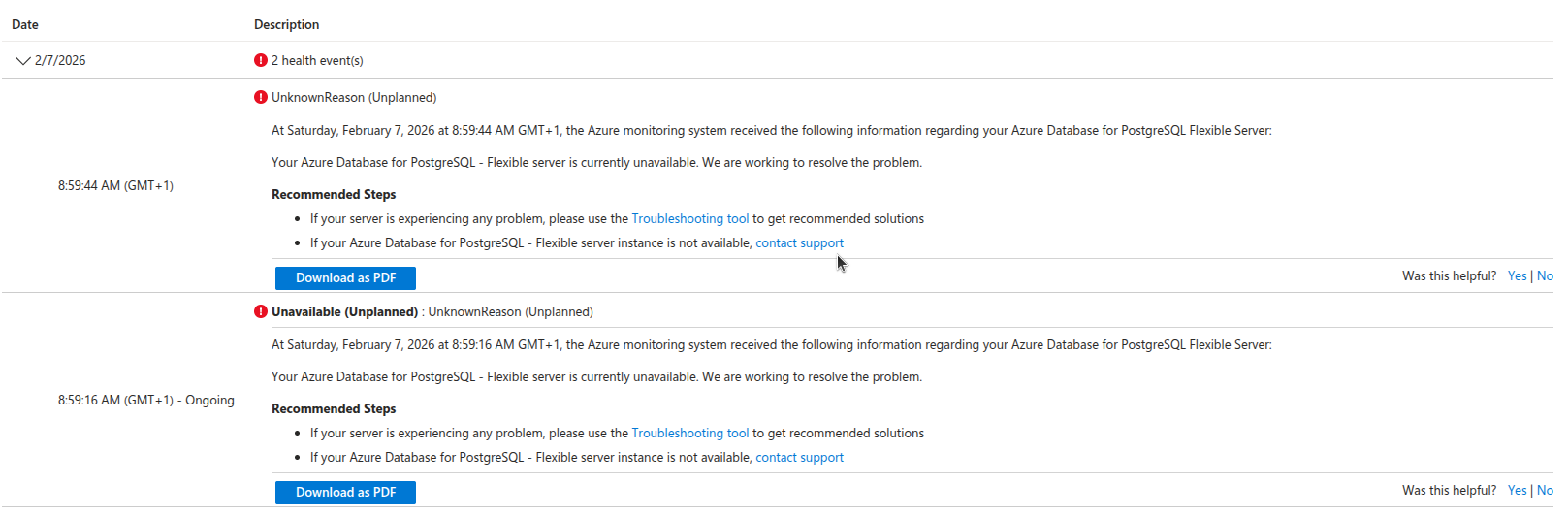Select the 8:59:44 AM (GMT+1) timestamp
The image size is (1568, 517).
coord(115,186)
